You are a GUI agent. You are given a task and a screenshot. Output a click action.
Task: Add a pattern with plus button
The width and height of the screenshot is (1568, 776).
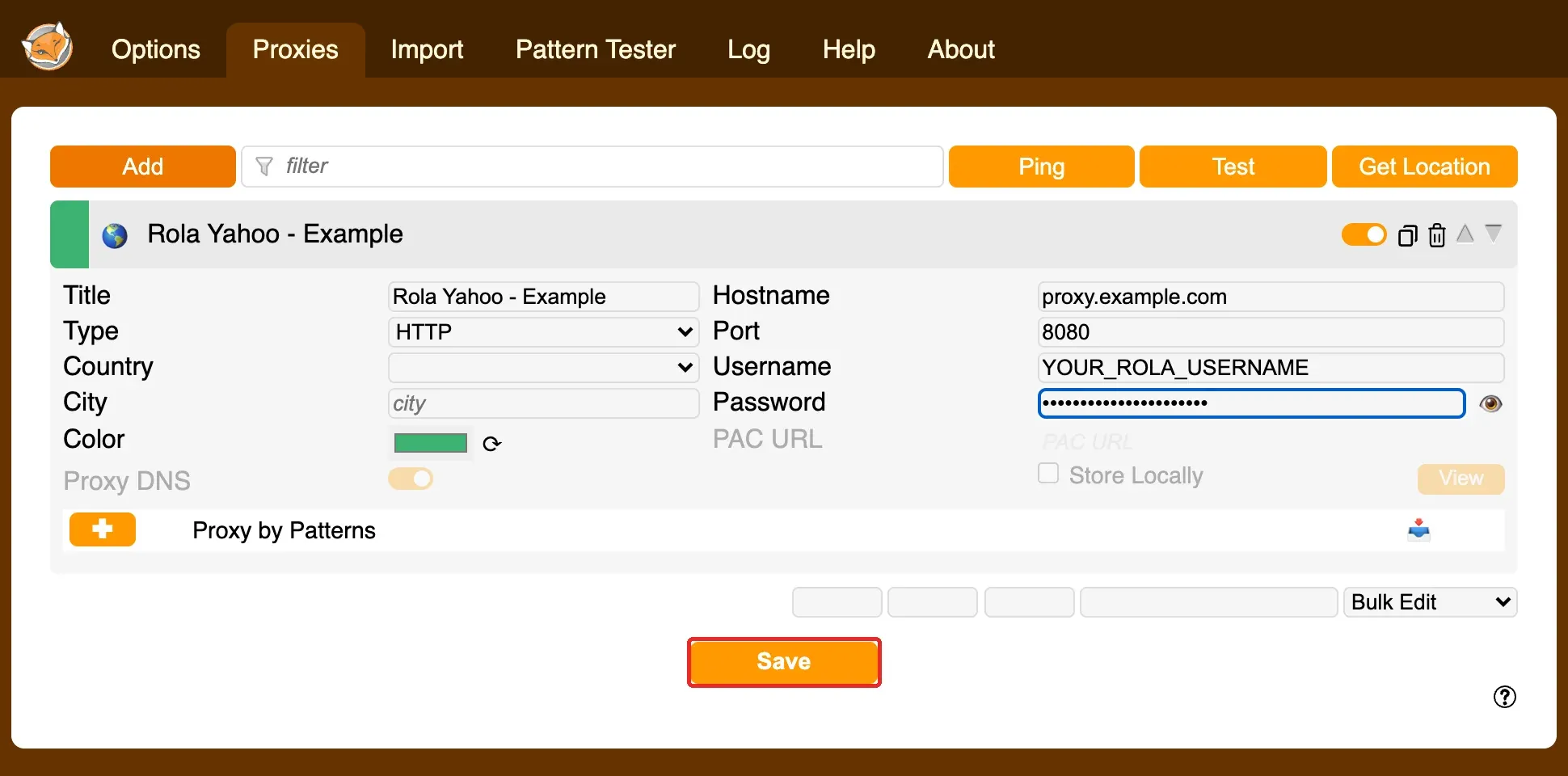tap(103, 529)
